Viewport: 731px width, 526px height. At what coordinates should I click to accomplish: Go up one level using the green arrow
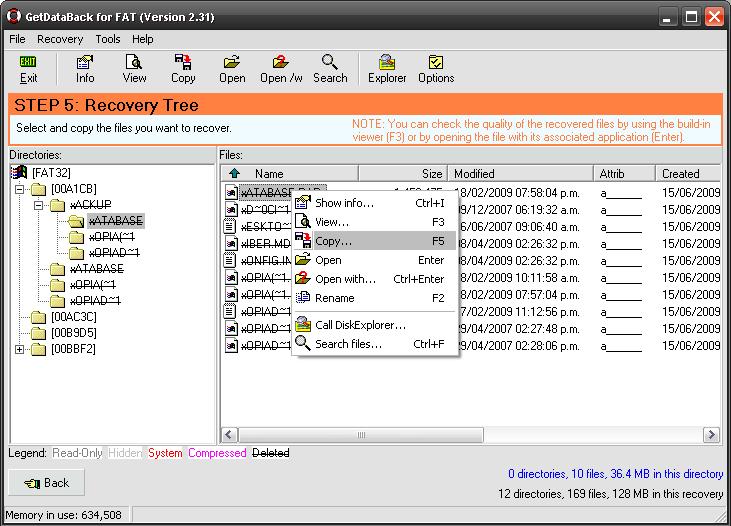click(234, 173)
